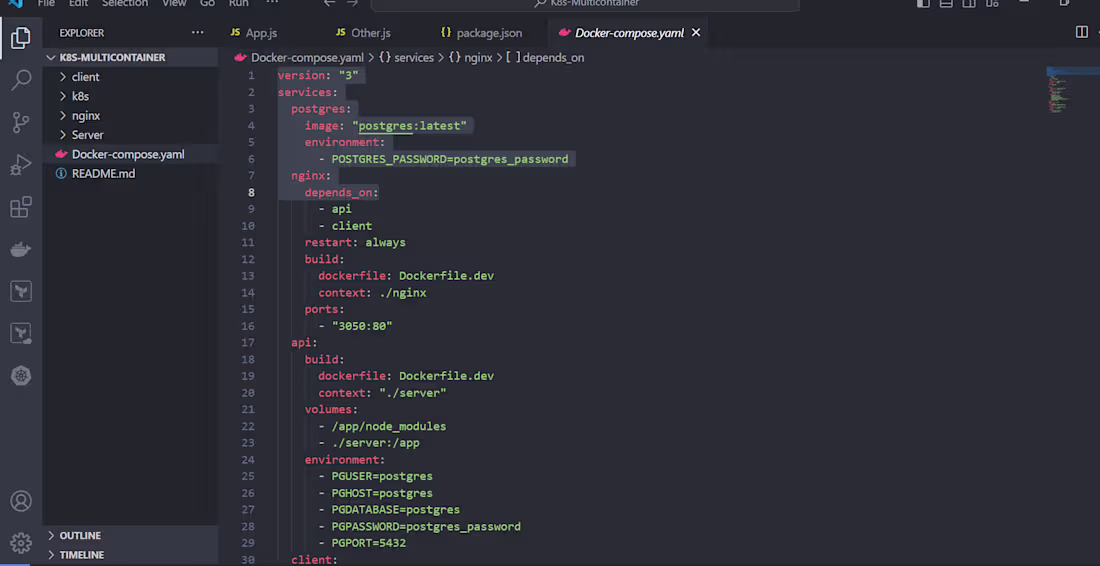Switch to the App.js tab
This screenshot has height=566, width=1100.
[x=257, y=33]
